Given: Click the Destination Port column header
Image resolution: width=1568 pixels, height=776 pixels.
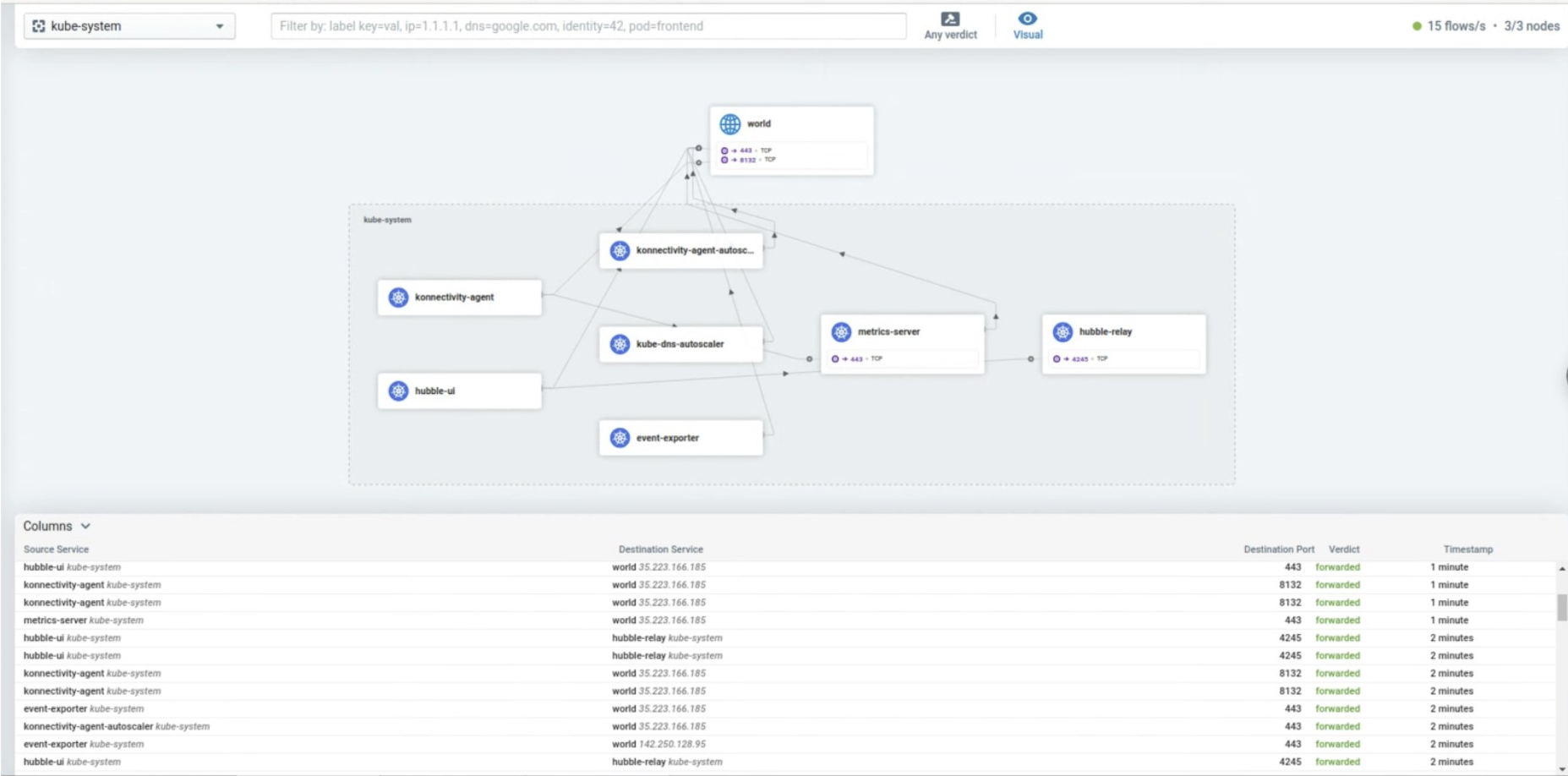Looking at the screenshot, I should [1280, 549].
